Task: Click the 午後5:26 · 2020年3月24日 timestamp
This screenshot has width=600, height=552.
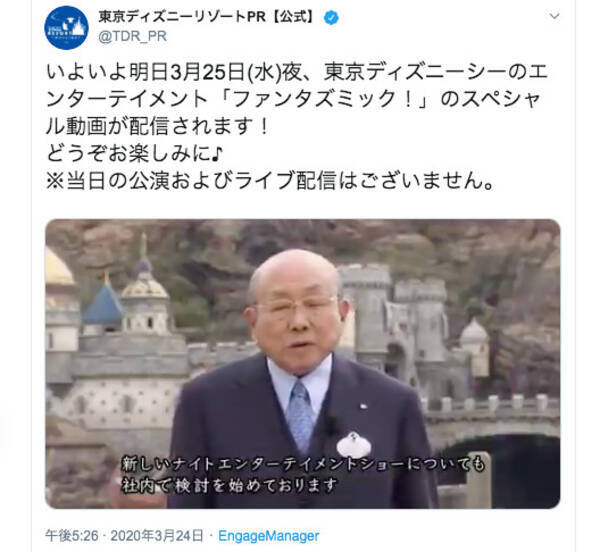Action: 124,536
